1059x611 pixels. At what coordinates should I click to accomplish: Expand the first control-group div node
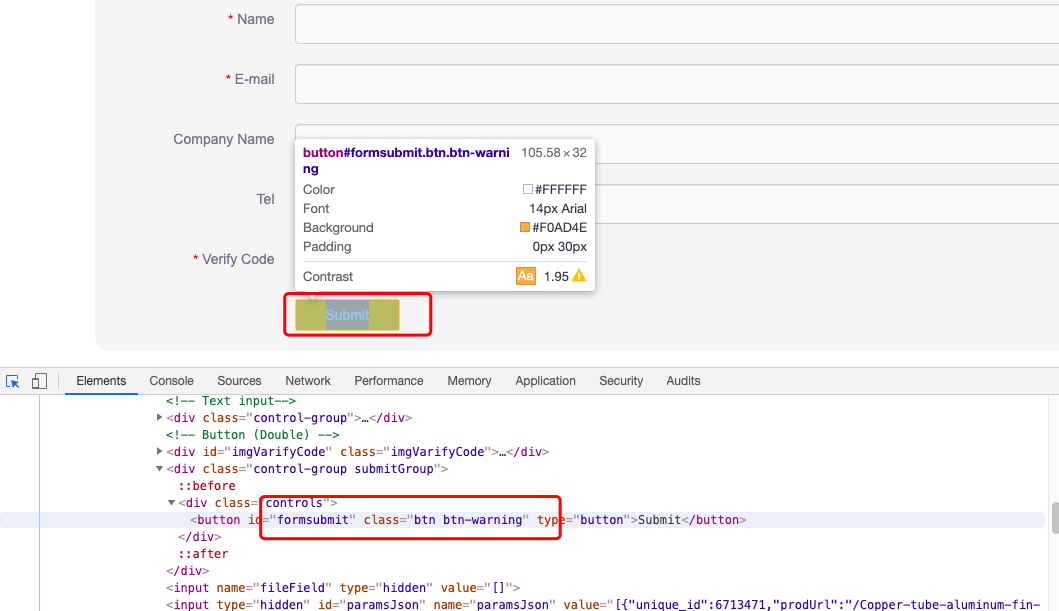[x=160, y=418]
